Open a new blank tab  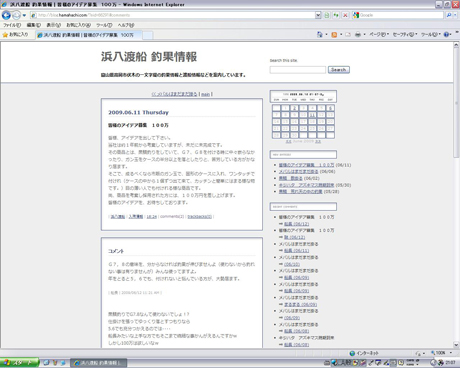pyautogui.click(x=148, y=35)
